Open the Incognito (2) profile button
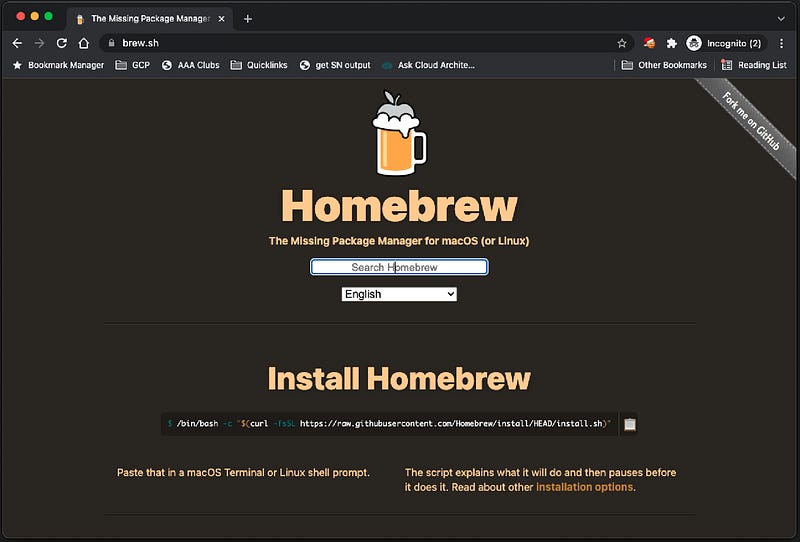The image size is (800, 542). [x=724, y=43]
